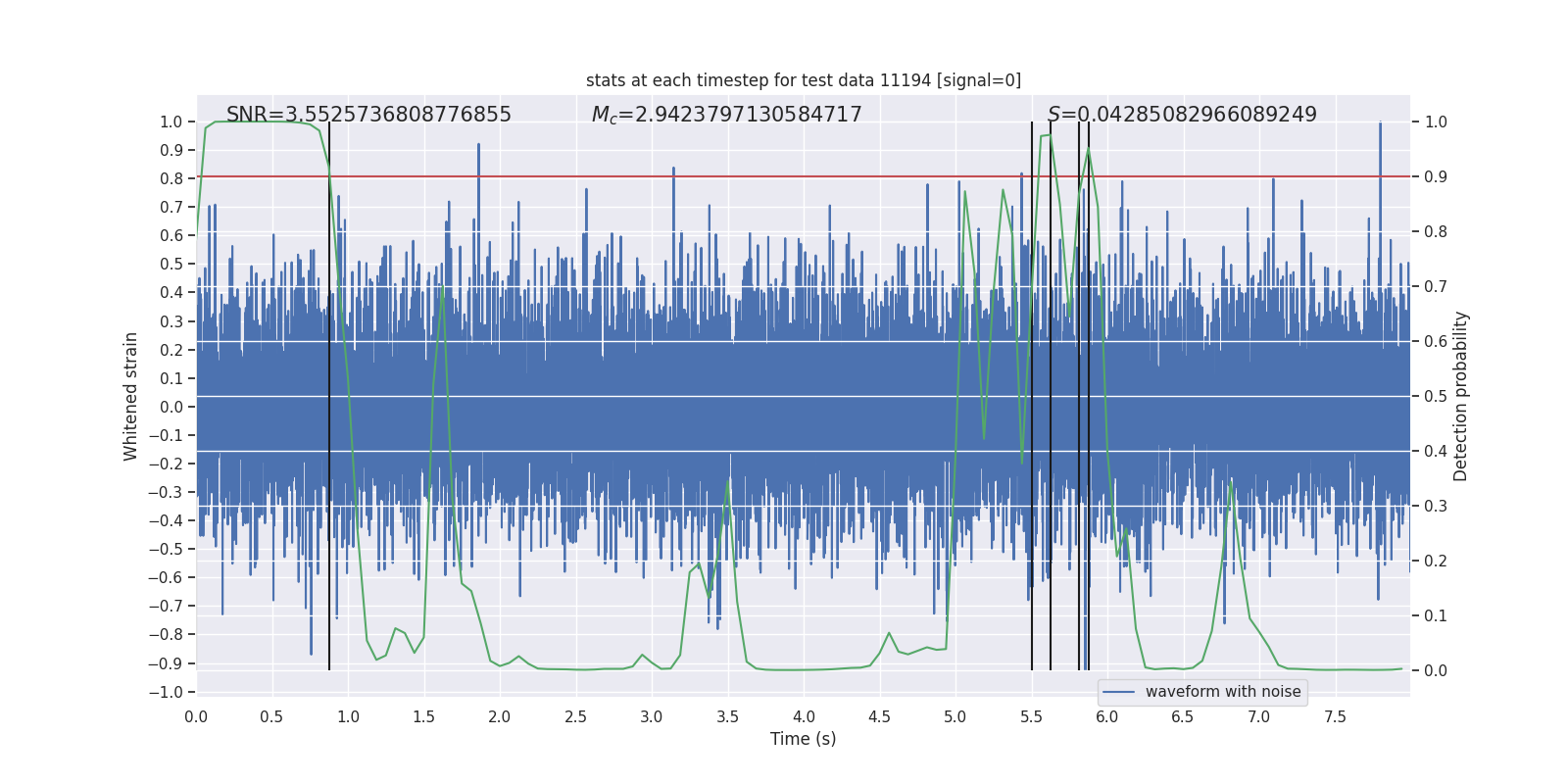Screen dimensions: 1568x784
Task: Click the −0.2 tick on Whitened strain axis
Action: (x=165, y=464)
